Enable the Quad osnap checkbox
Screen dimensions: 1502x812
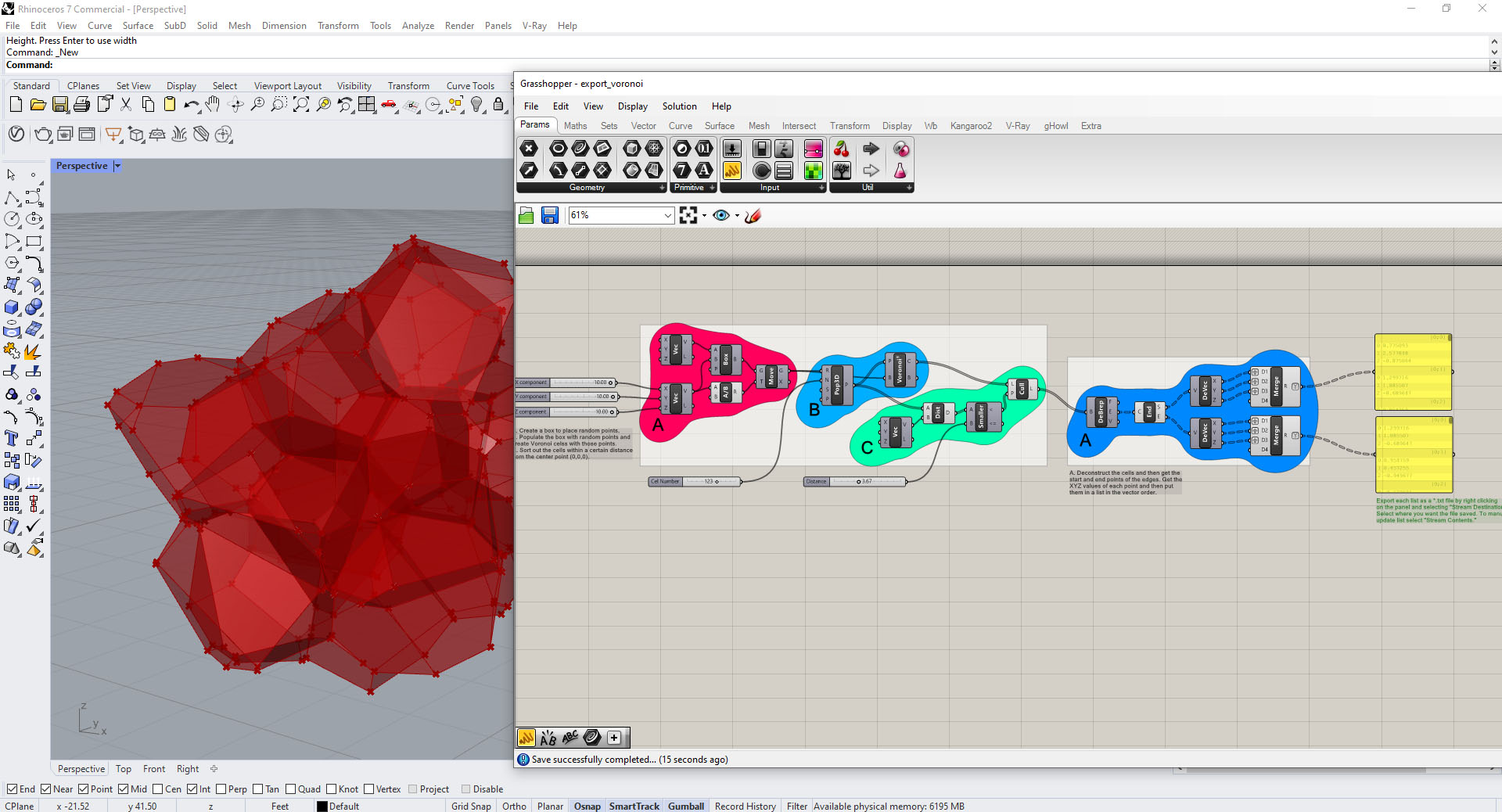291,789
